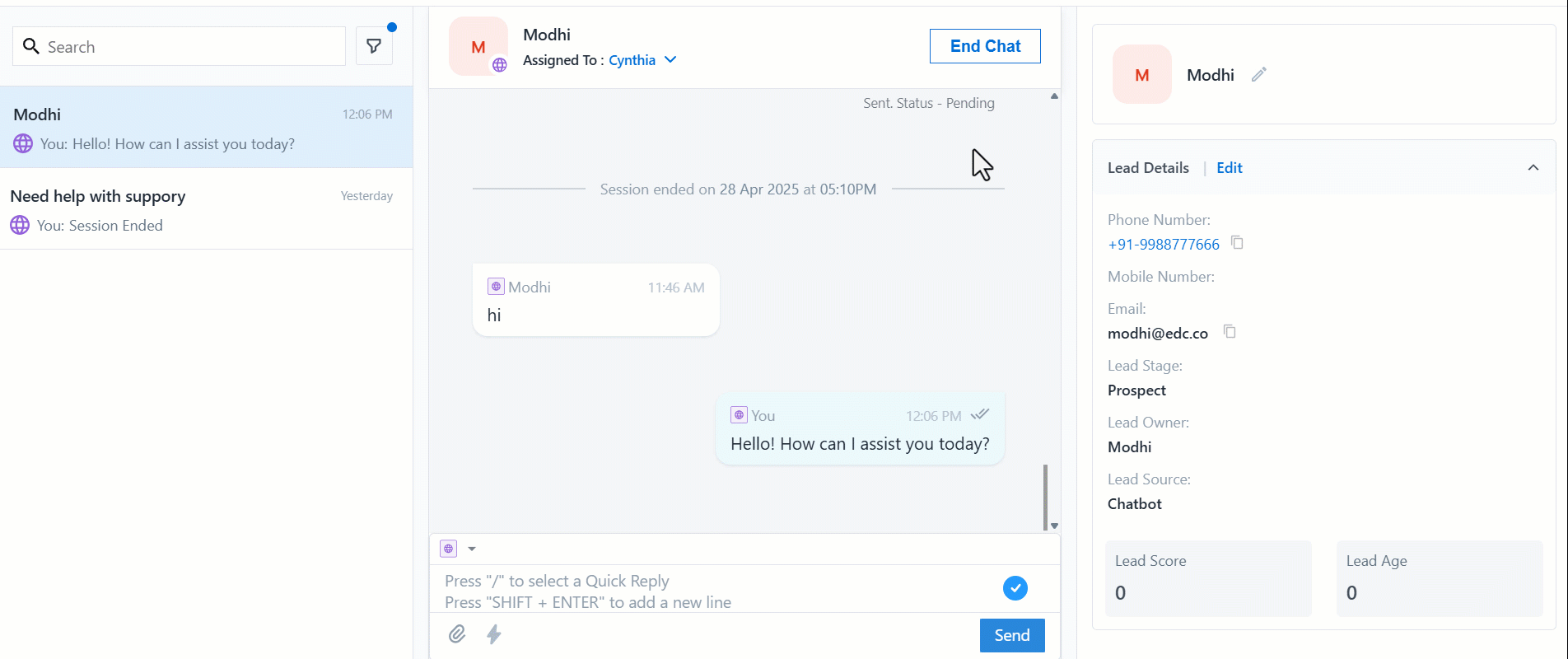Click the End Chat button
The height and width of the screenshot is (659, 1568).
pos(985,46)
